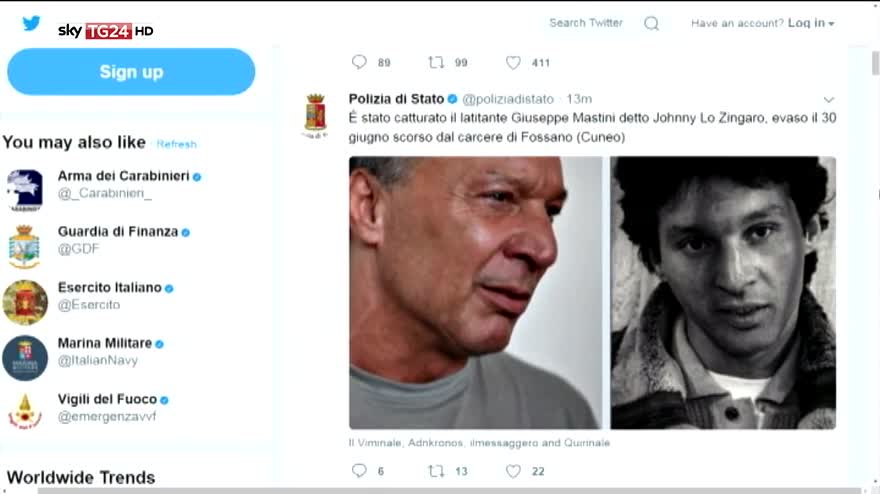Click the Search Twitter field

point(586,23)
